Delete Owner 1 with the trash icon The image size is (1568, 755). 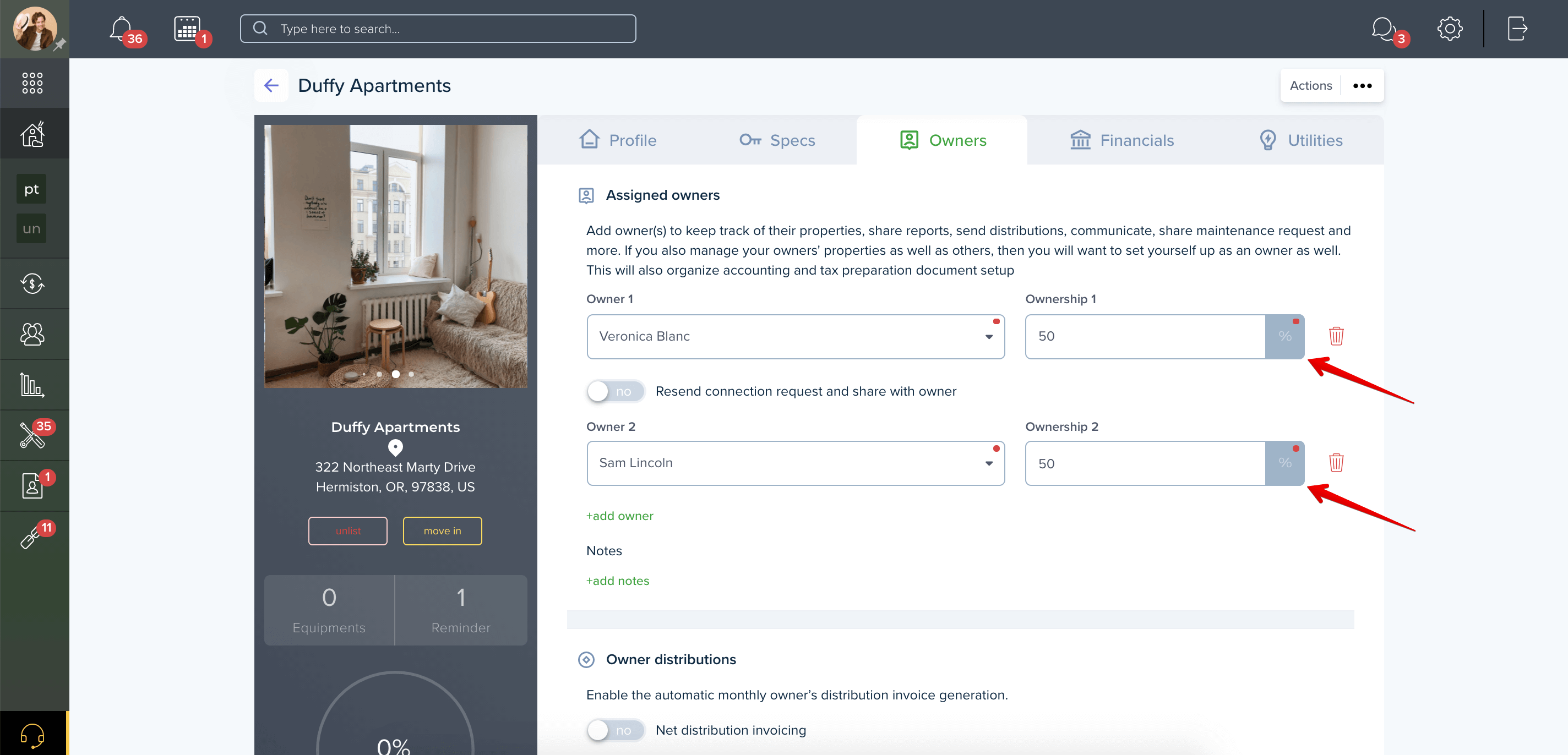coord(1336,336)
